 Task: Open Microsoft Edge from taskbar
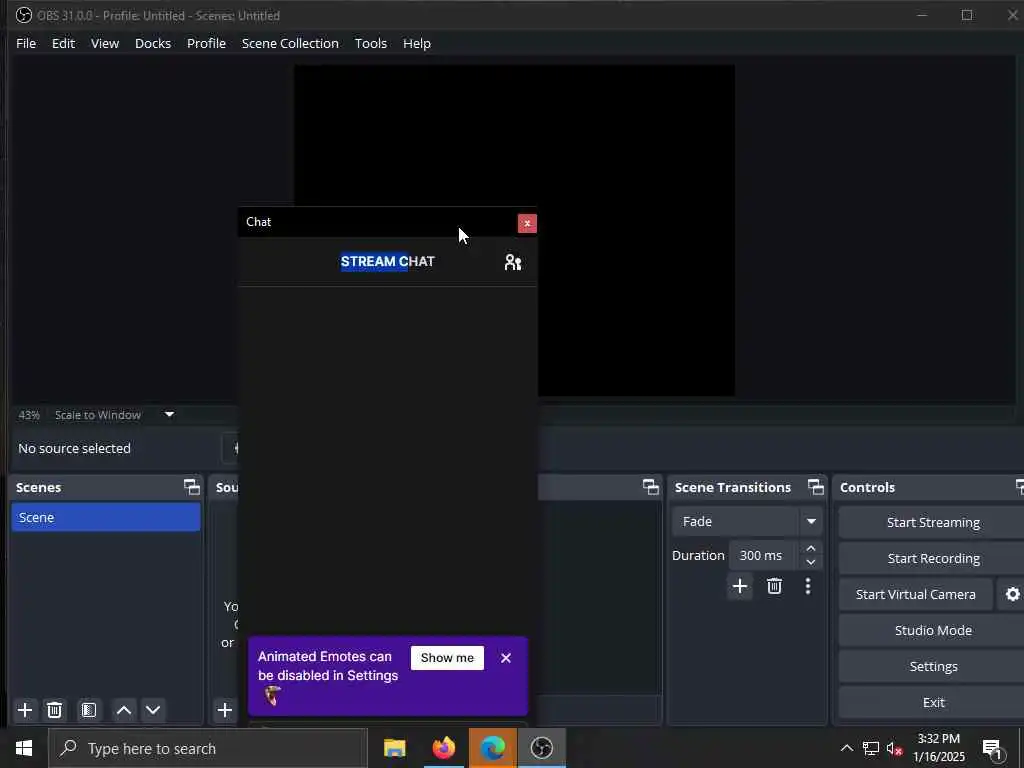coord(492,748)
